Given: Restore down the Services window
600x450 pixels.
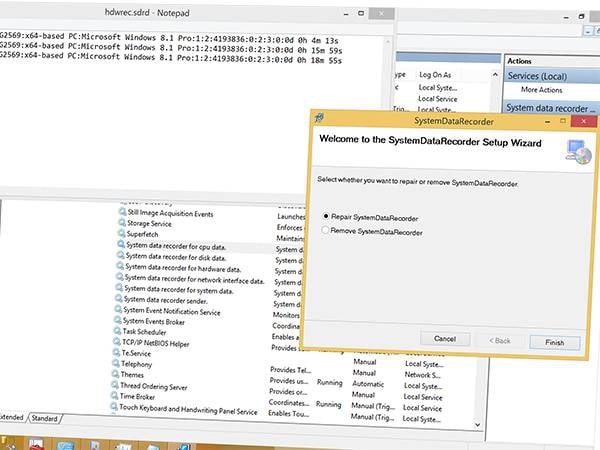Looking at the screenshot, I should 581,16.
